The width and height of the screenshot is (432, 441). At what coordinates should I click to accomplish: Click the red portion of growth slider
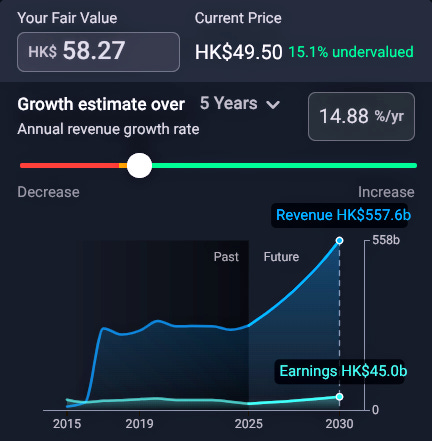point(69,165)
